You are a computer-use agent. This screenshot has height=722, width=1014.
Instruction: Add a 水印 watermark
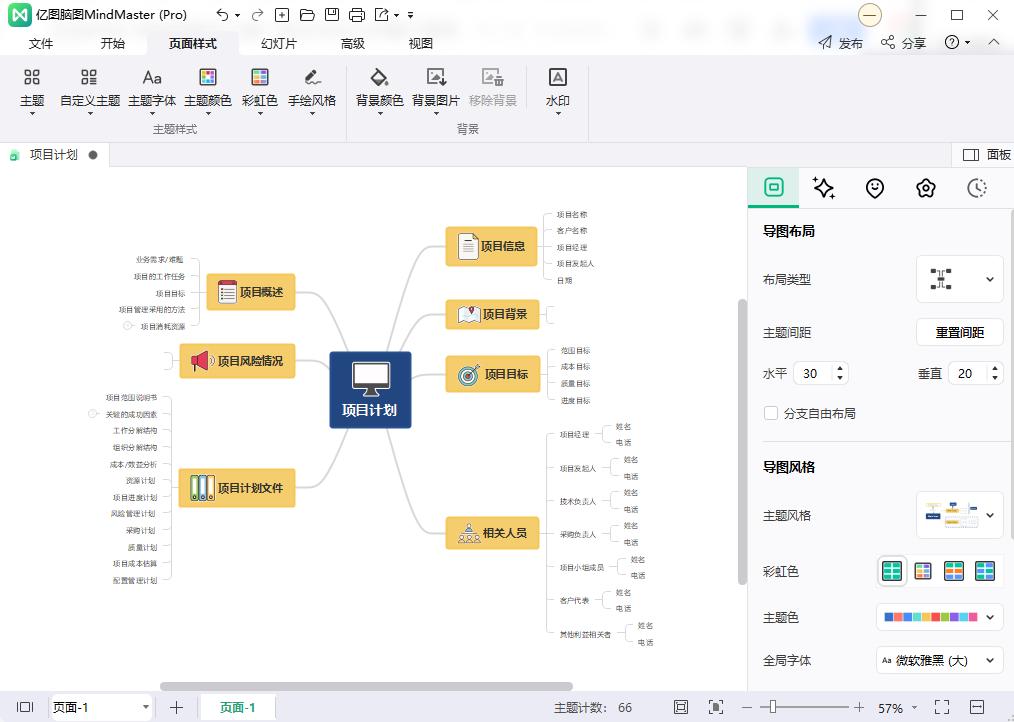coord(557,88)
